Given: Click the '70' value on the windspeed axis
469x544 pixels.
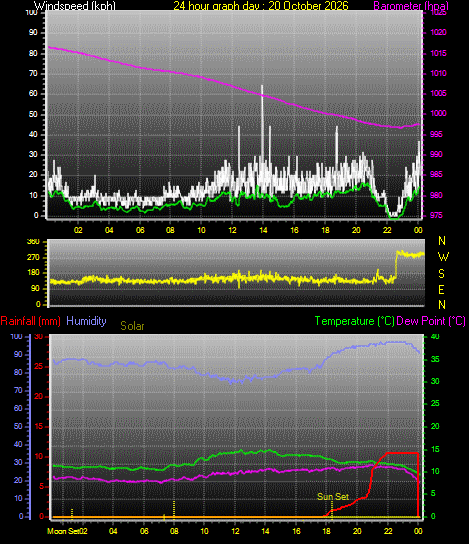Looking at the screenshot, I should (x=33, y=74).
